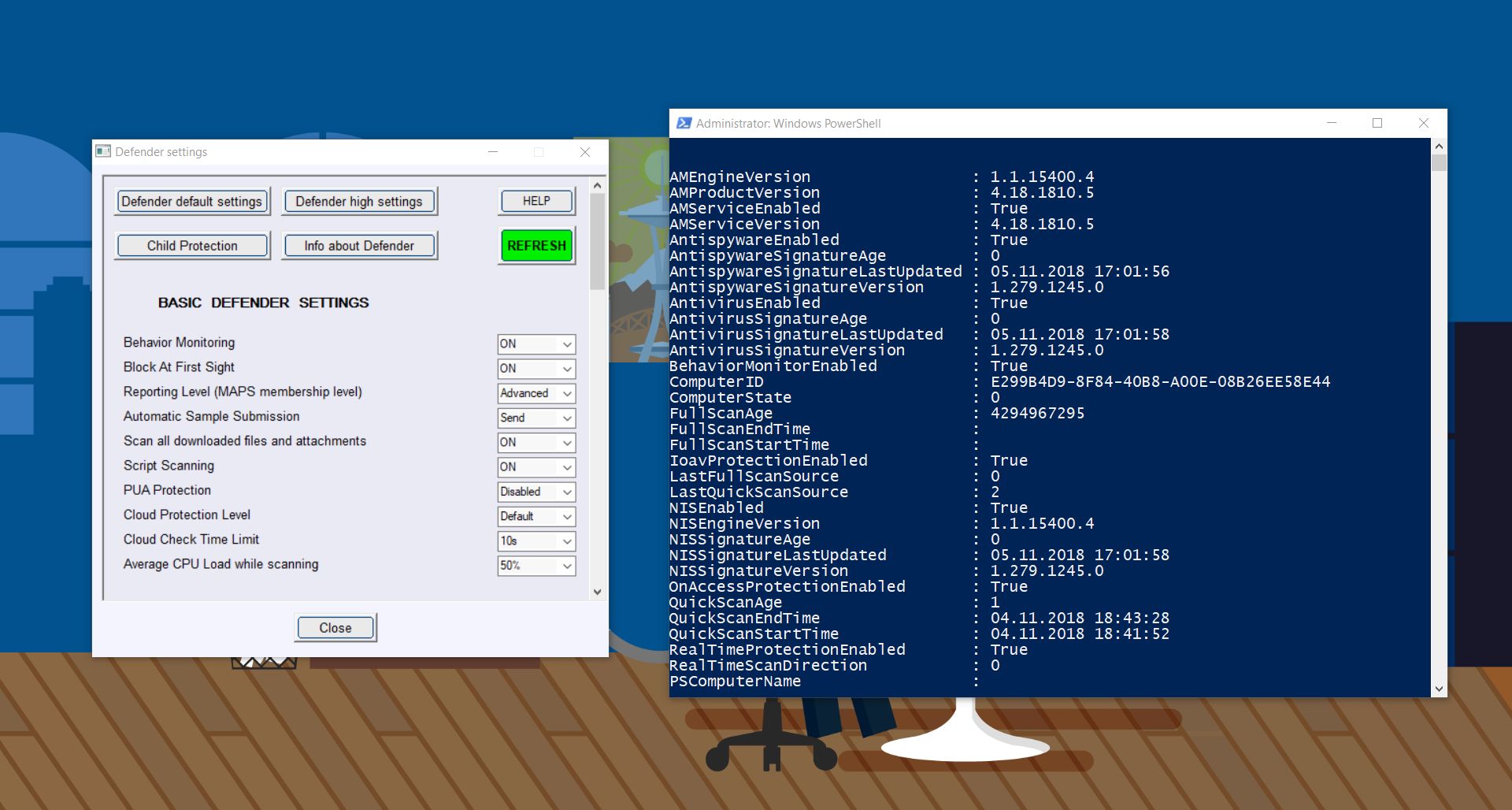Click the Child Protection button
This screenshot has width=1512, height=810.
192,246
